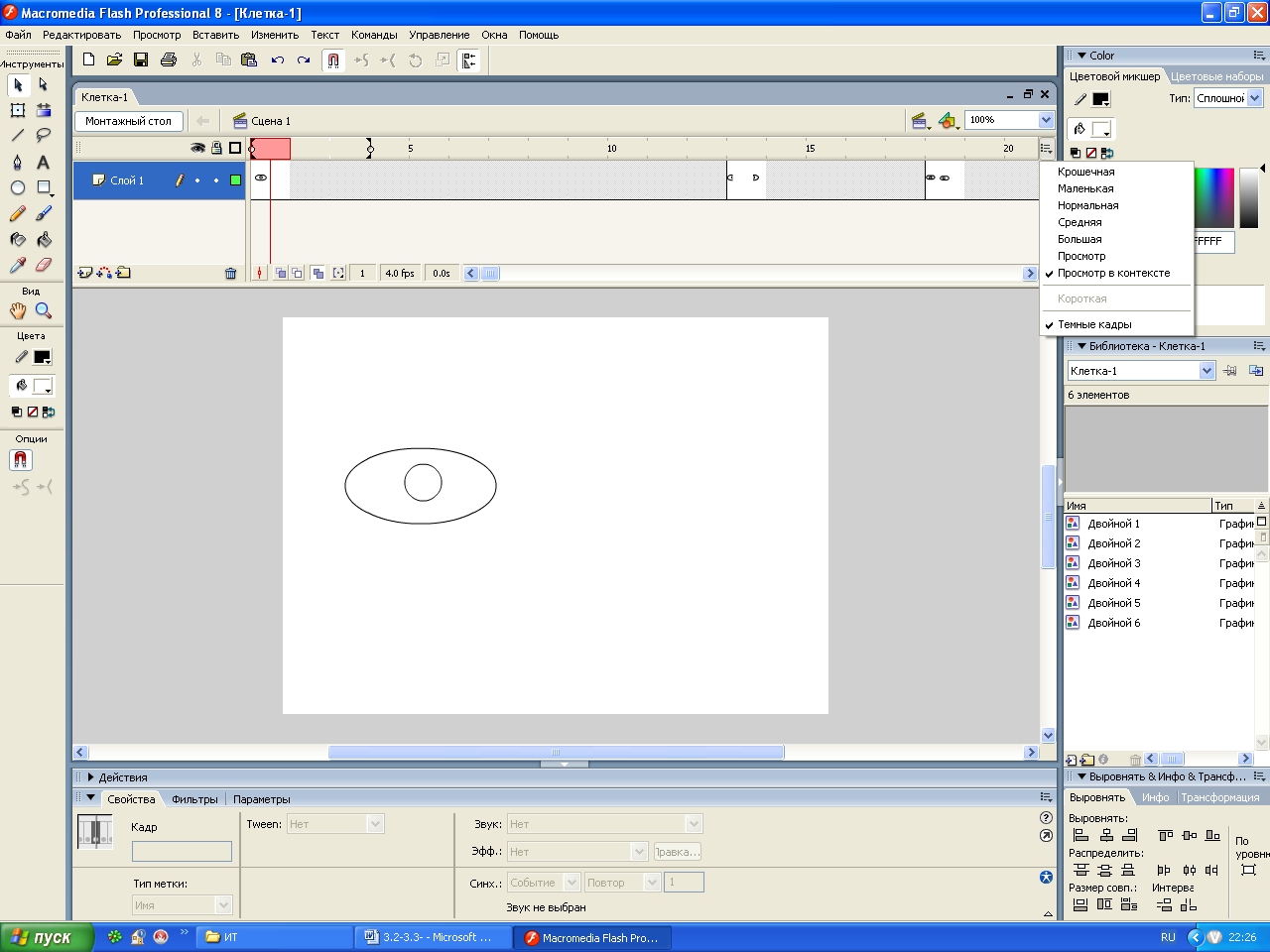Click the Сцена 1 label
Viewport: 1270px width, 952px height.
[271, 121]
